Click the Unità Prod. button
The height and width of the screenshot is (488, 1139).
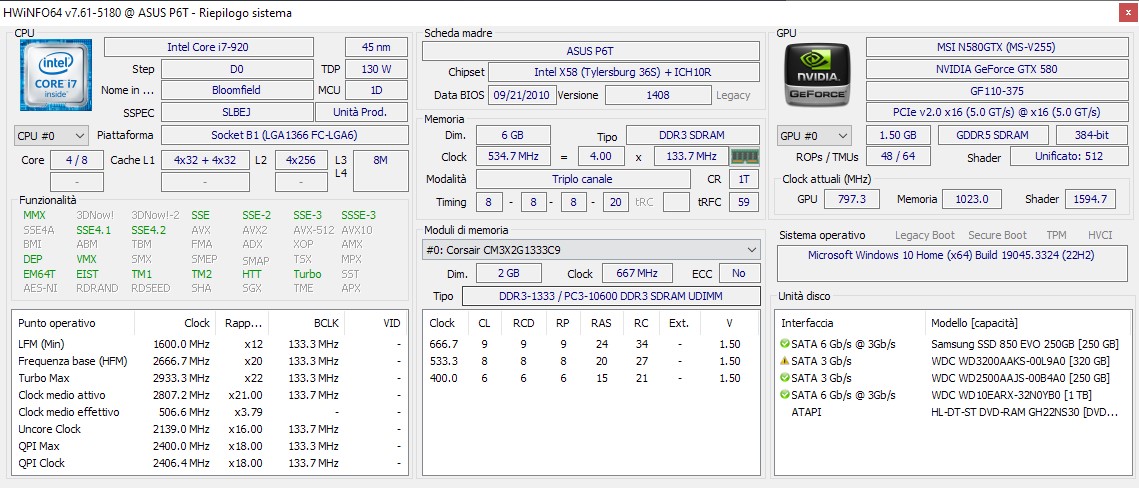pos(360,112)
